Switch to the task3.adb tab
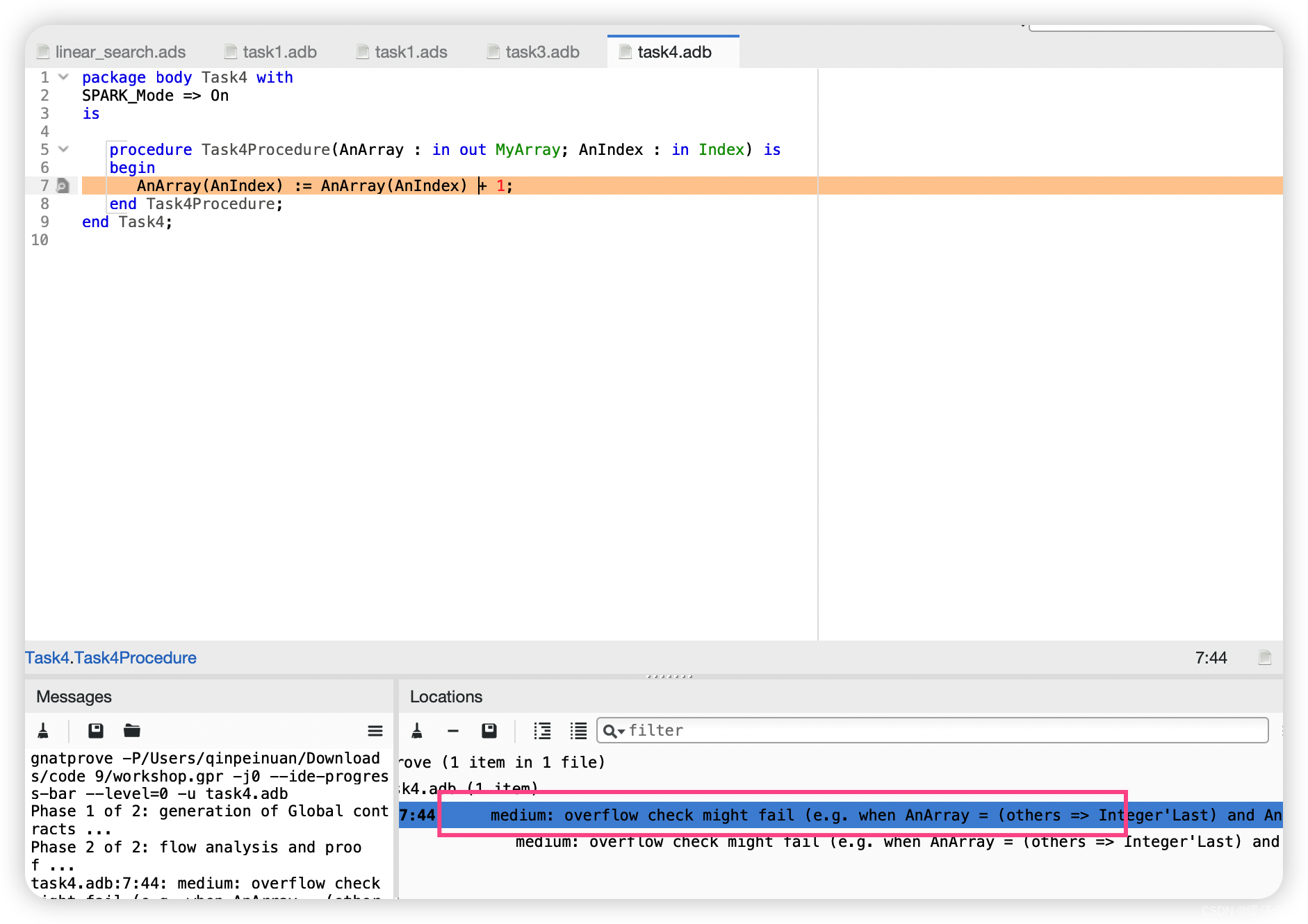Viewport: 1308px width, 924px height. pos(534,52)
